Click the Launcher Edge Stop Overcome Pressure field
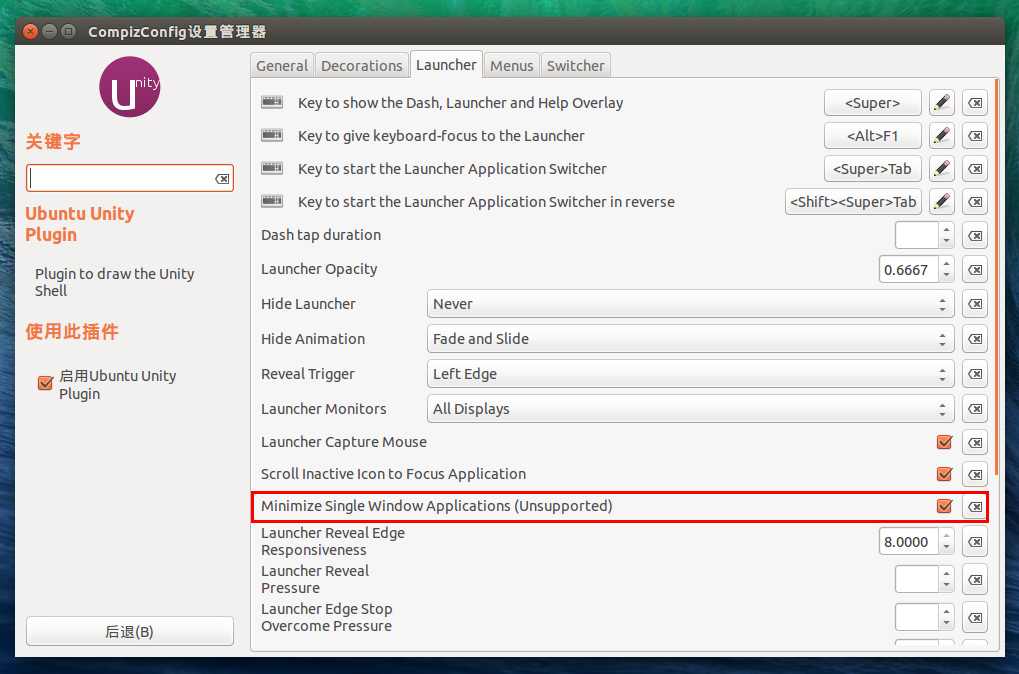Screen dimensions: 1019x674 tap(917, 618)
